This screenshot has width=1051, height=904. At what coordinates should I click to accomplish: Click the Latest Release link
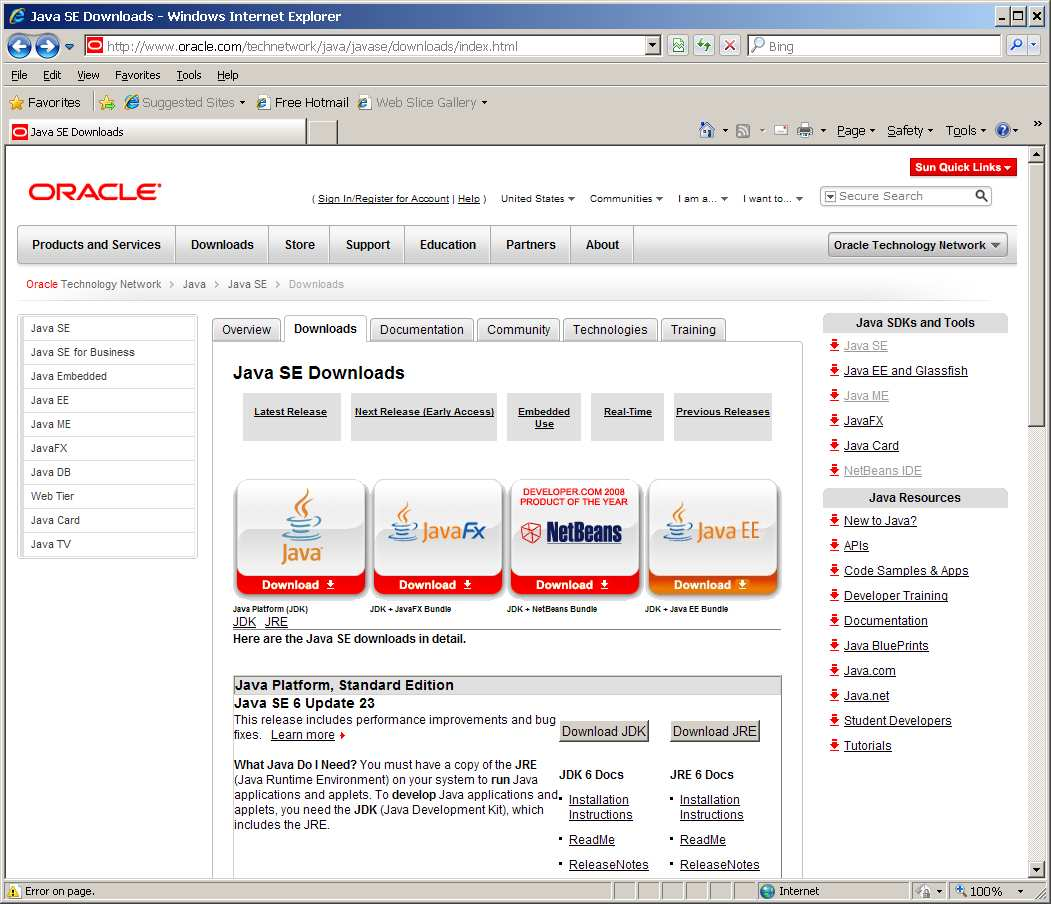click(290, 411)
